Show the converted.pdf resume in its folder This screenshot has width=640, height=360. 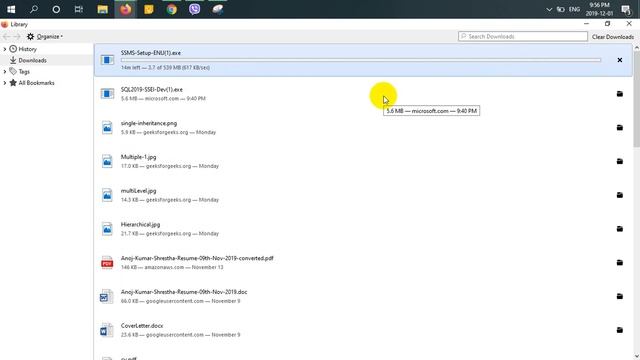click(620, 262)
